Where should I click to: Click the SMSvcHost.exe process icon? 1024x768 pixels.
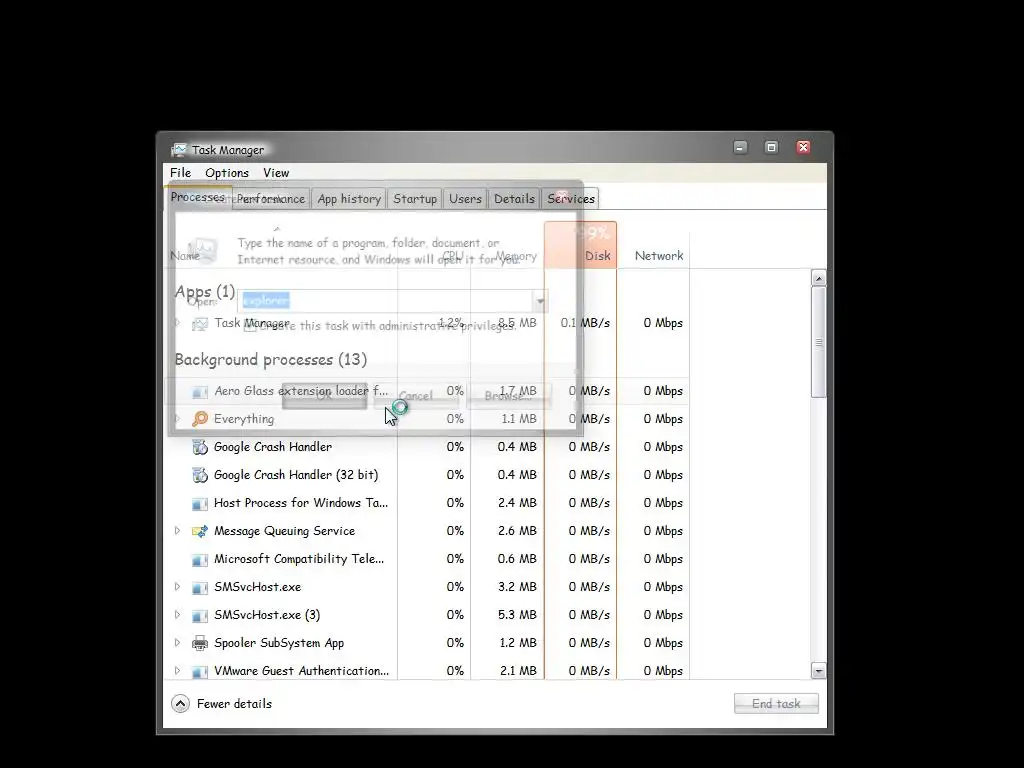pyautogui.click(x=200, y=588)
